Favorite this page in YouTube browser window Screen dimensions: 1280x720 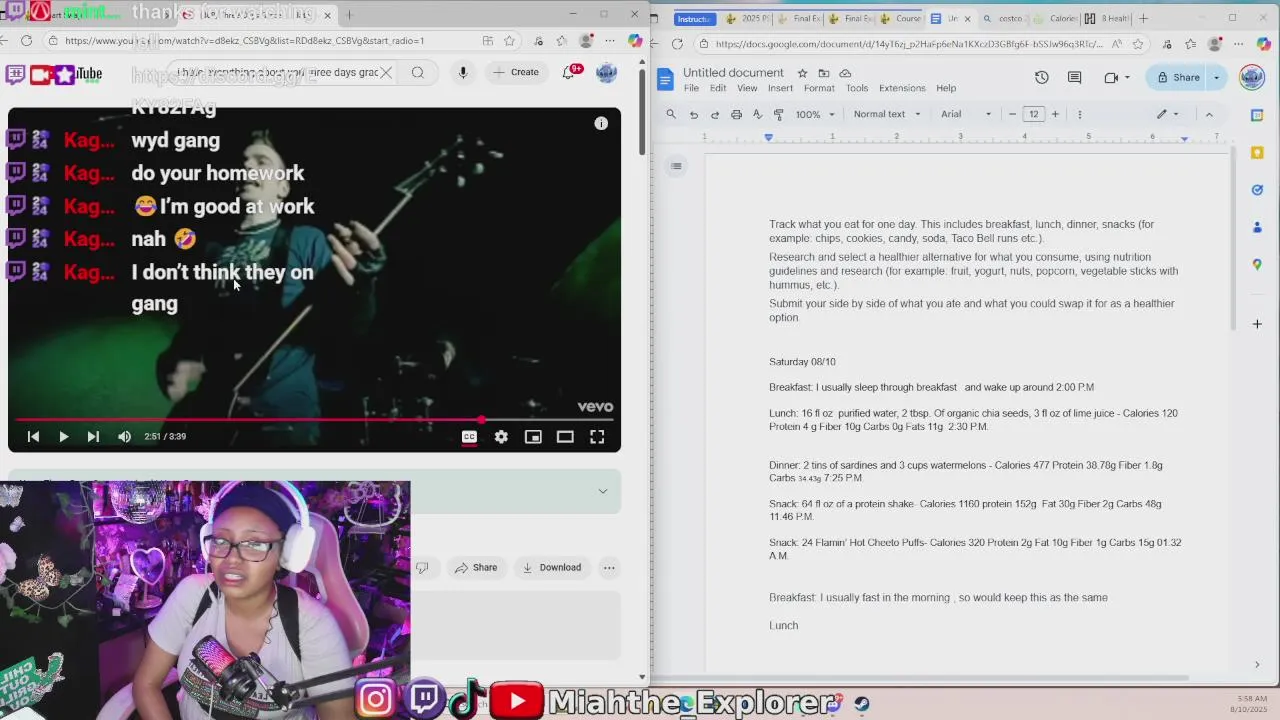click(510, 41)
